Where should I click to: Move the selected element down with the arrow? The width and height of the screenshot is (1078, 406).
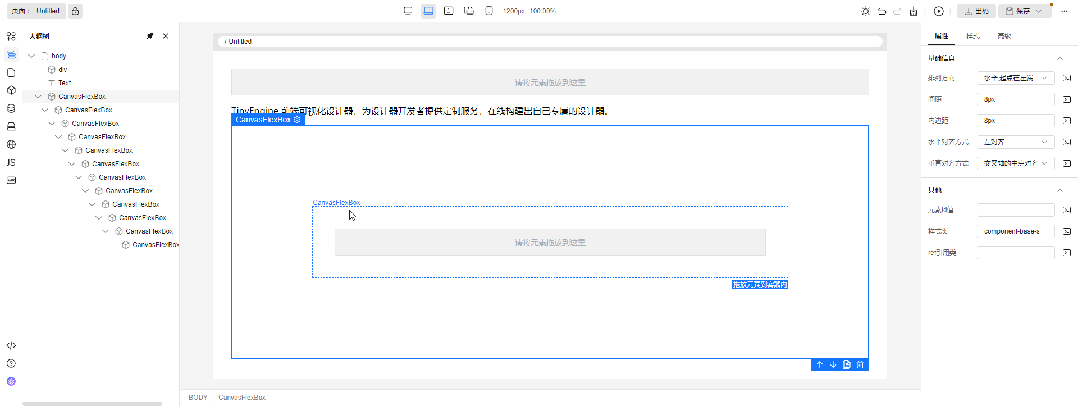point(833,365)
